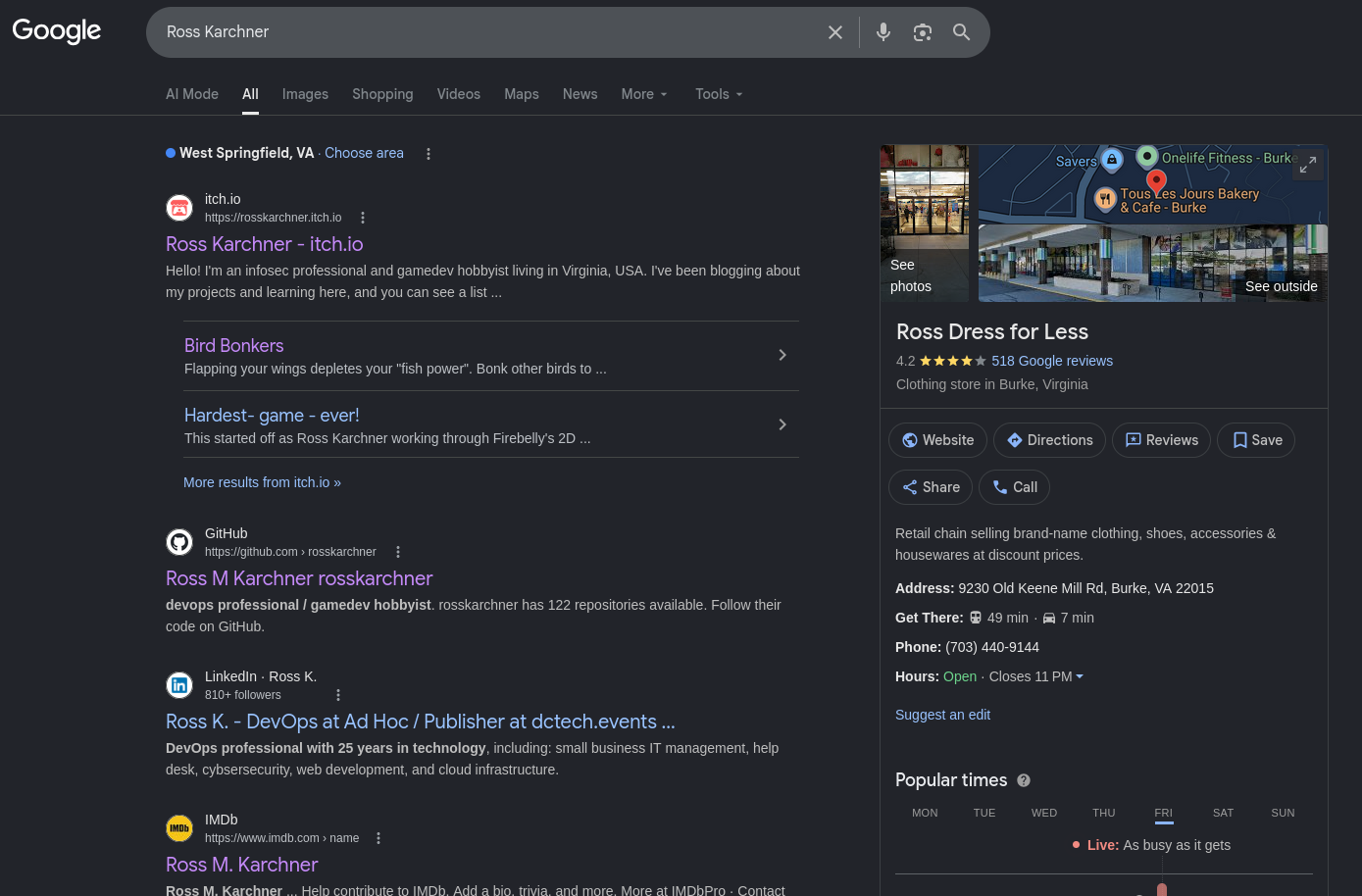Open the Ross M. Karchner IMDb result
This screenshot has height=896, width=1362.
click(242, 865)
